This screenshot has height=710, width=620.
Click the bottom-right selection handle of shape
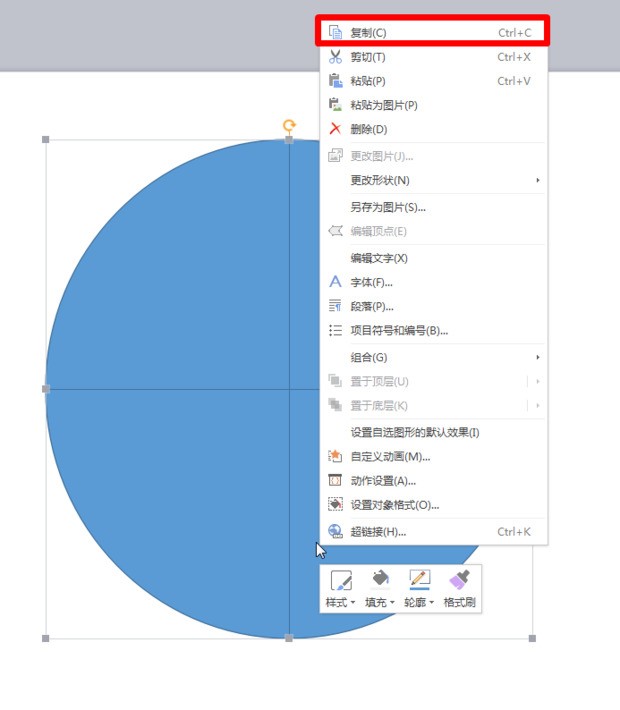[532, 638]
